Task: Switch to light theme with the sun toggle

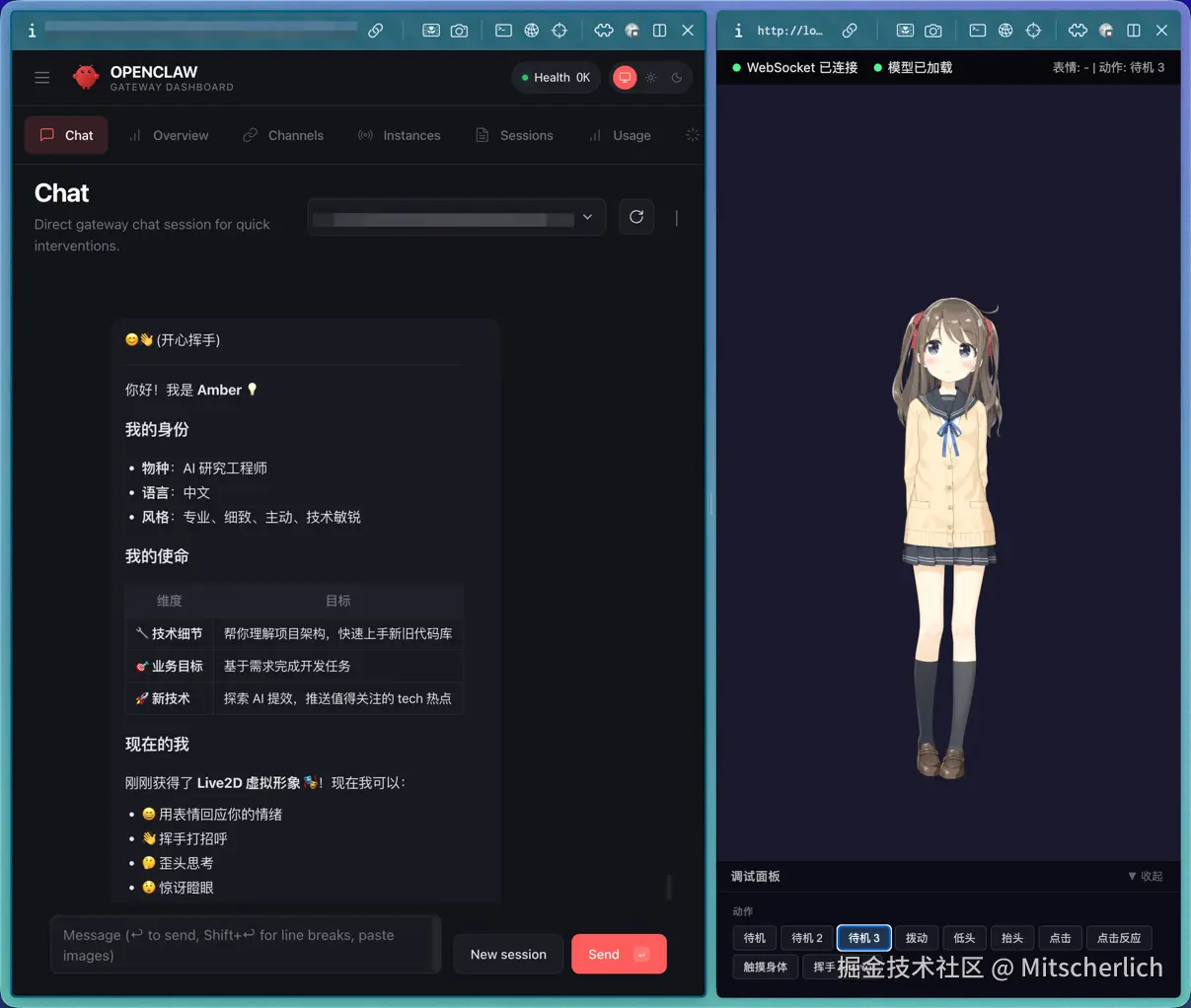Action: click(x=650, y=77)
